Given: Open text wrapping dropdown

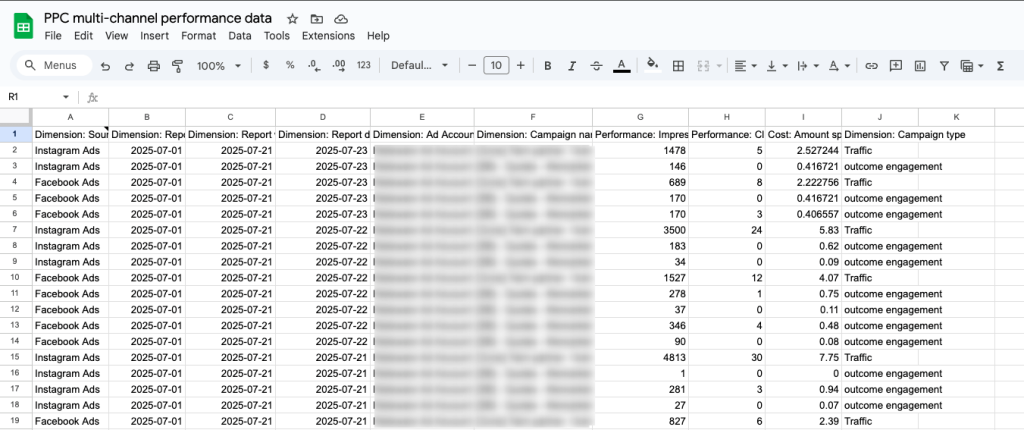Looking at the screenshot, I should (808, 65).
